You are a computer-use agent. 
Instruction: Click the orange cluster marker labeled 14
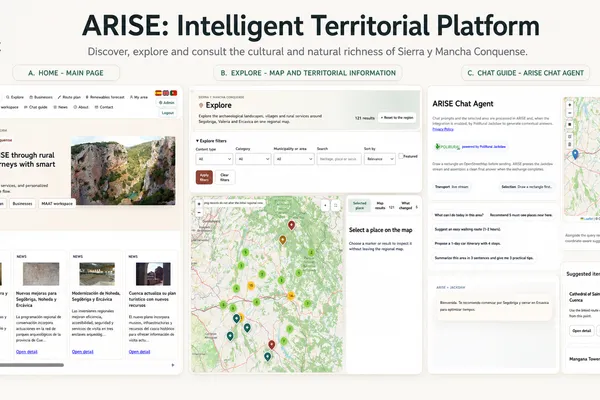291,296
